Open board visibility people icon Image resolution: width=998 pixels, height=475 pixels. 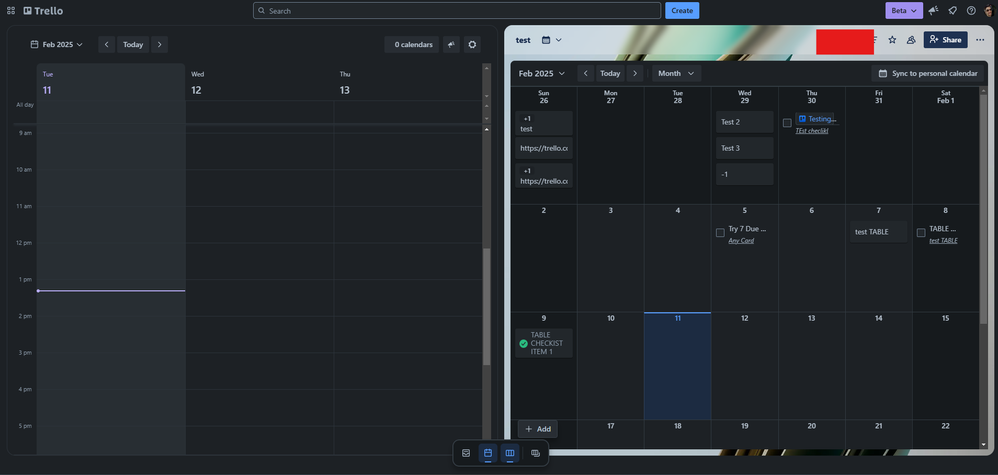coord(911,39)
